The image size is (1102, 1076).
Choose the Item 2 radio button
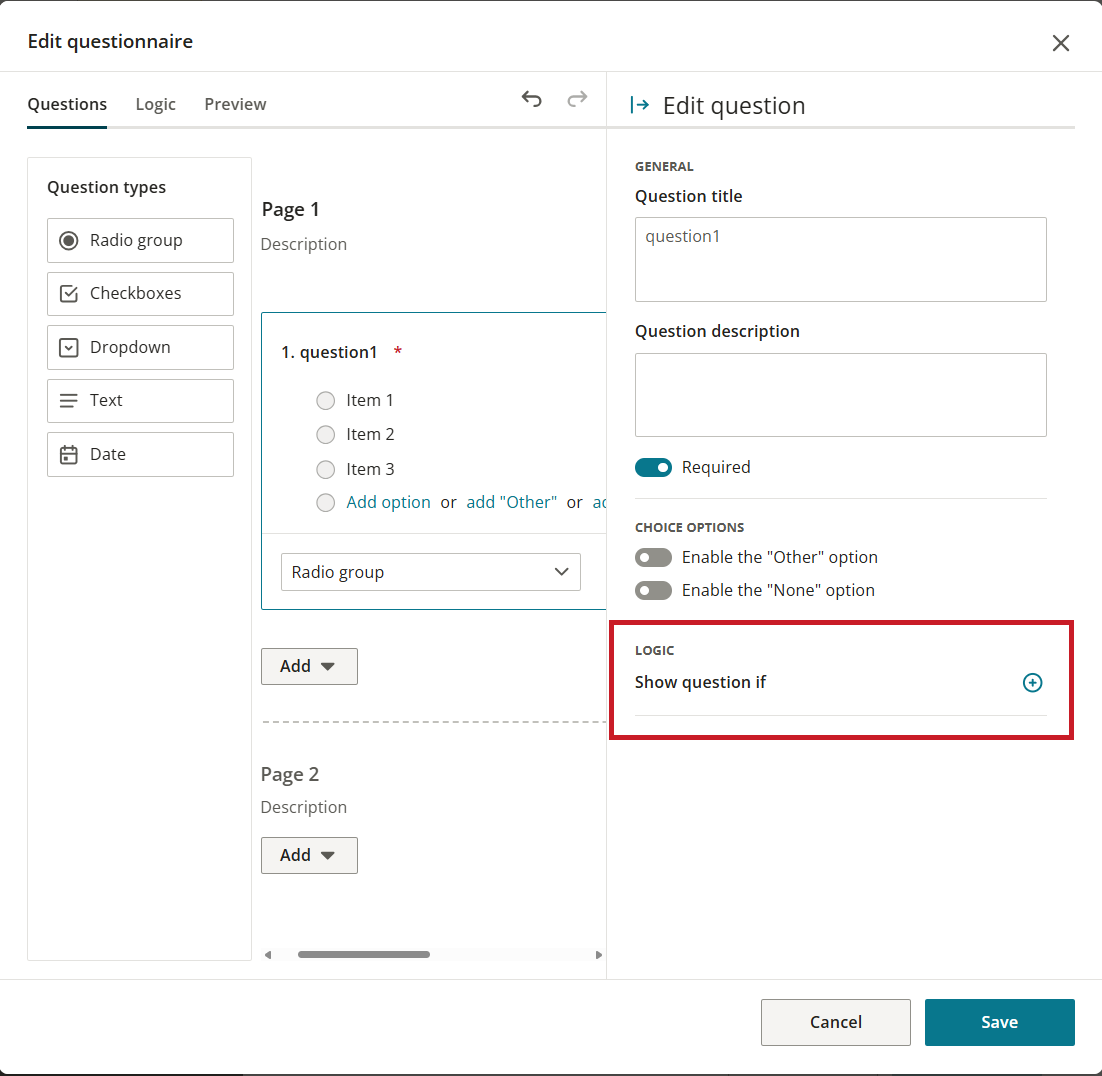point(325,434)
